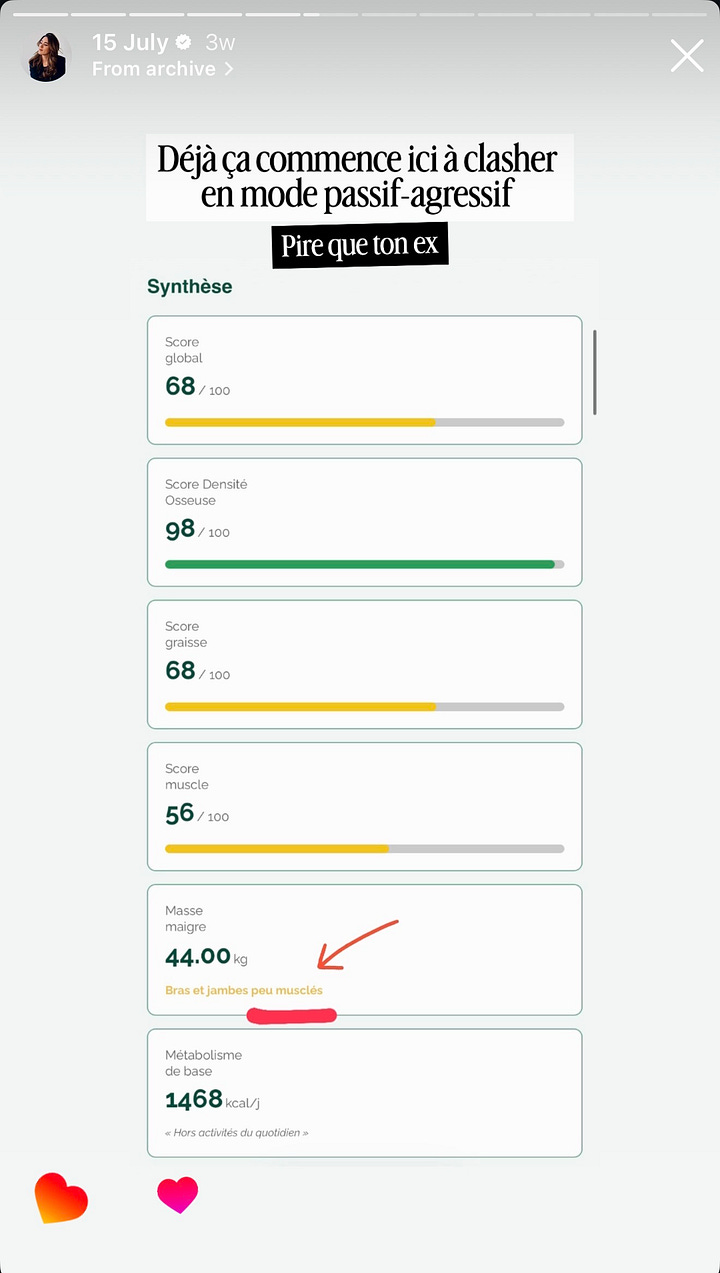Open the Masse maigre 44.00 kg card

(x=364, y=950)
